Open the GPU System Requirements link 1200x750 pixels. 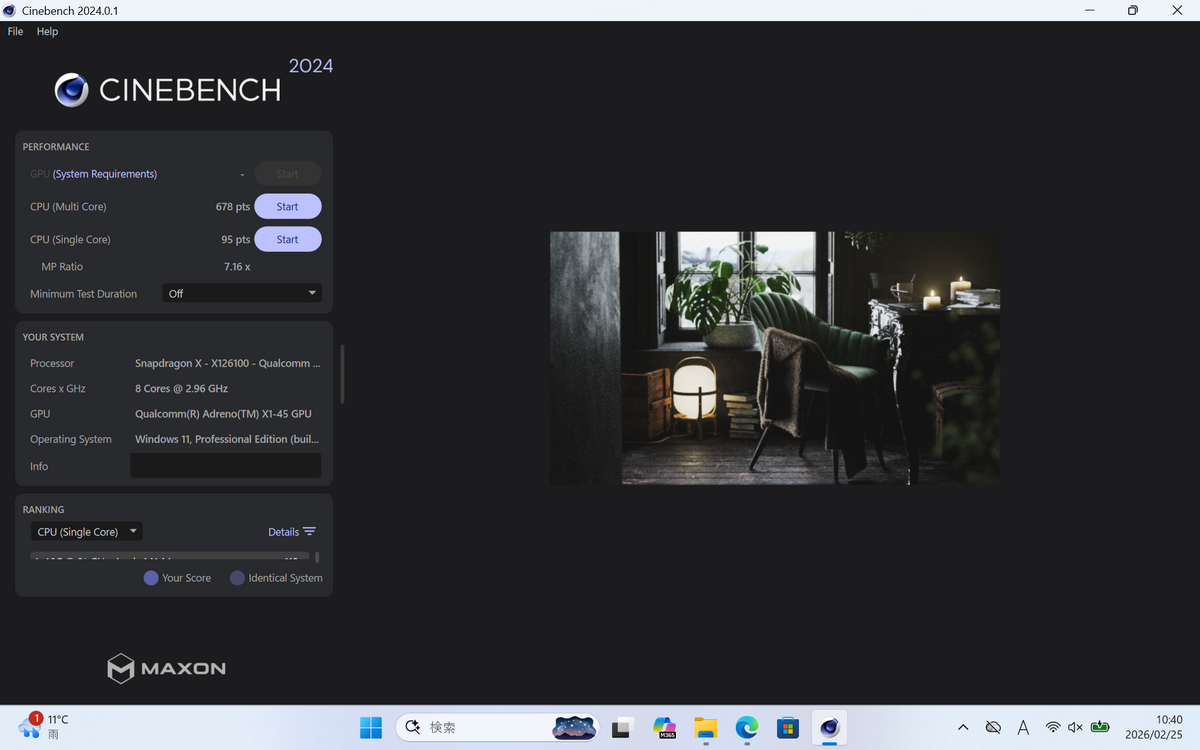point(105,174)
